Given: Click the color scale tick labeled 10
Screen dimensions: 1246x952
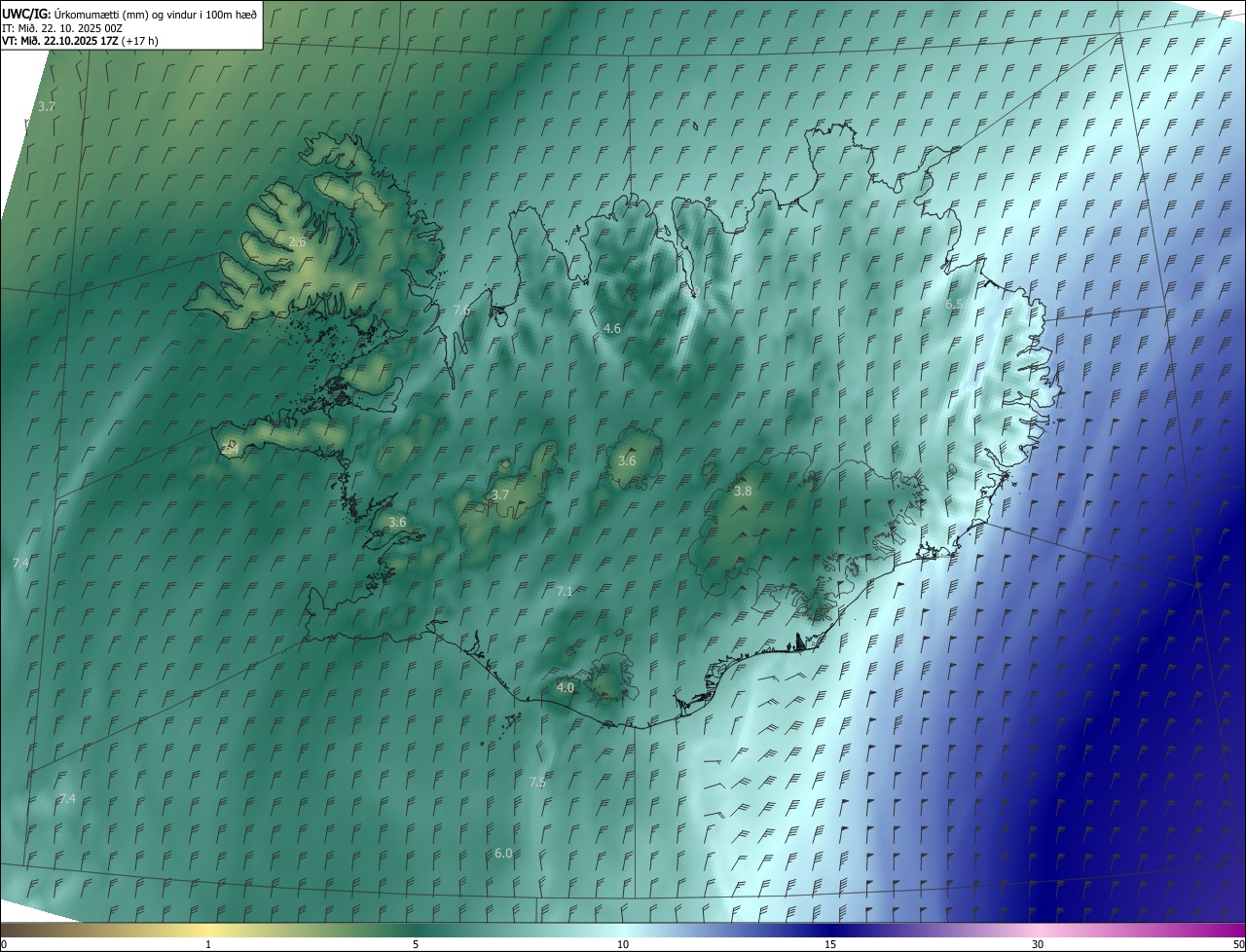Looking at the screenshot, I should click(623, 944).
